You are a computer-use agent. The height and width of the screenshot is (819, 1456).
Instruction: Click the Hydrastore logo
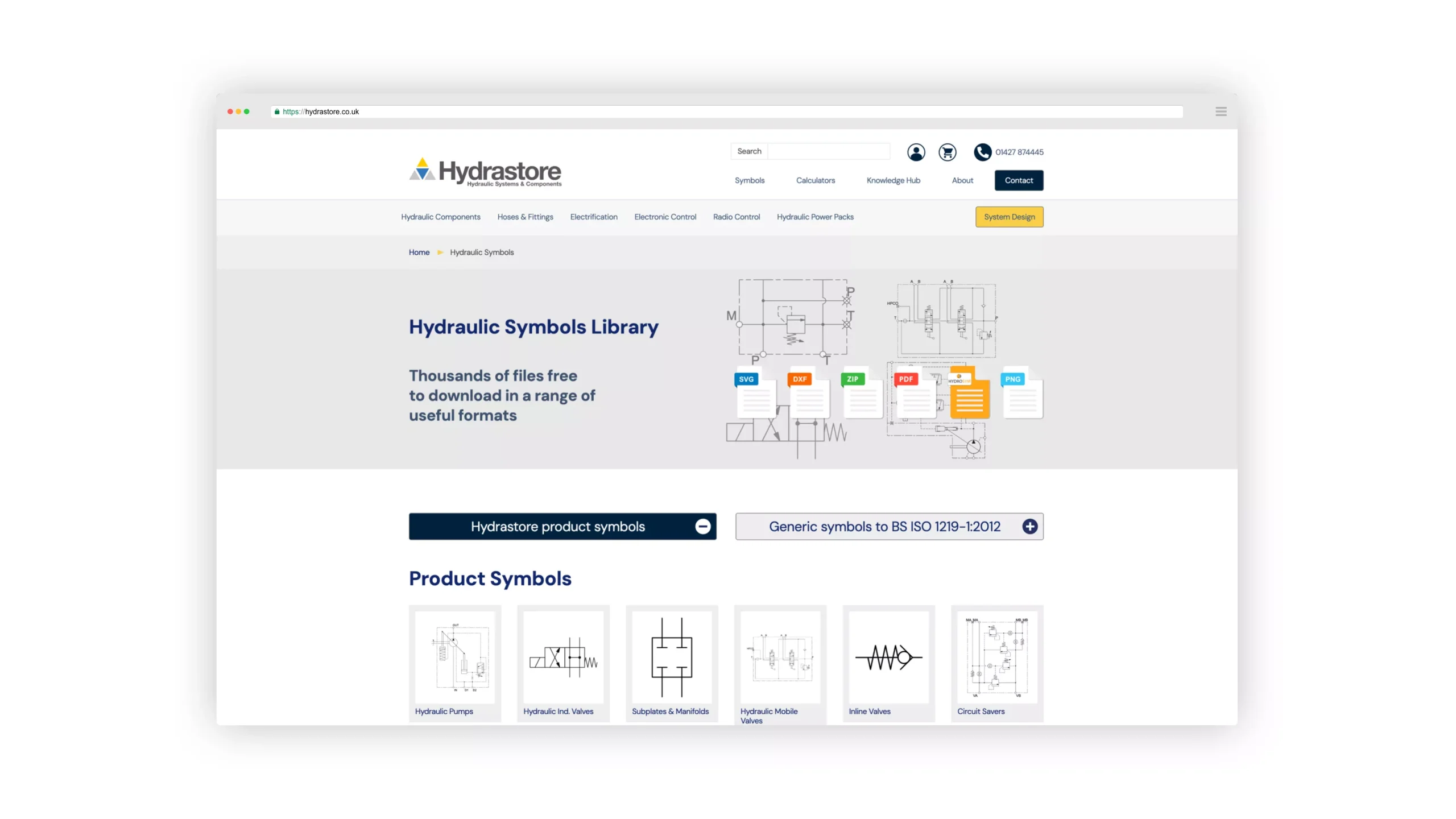point(485,172)
